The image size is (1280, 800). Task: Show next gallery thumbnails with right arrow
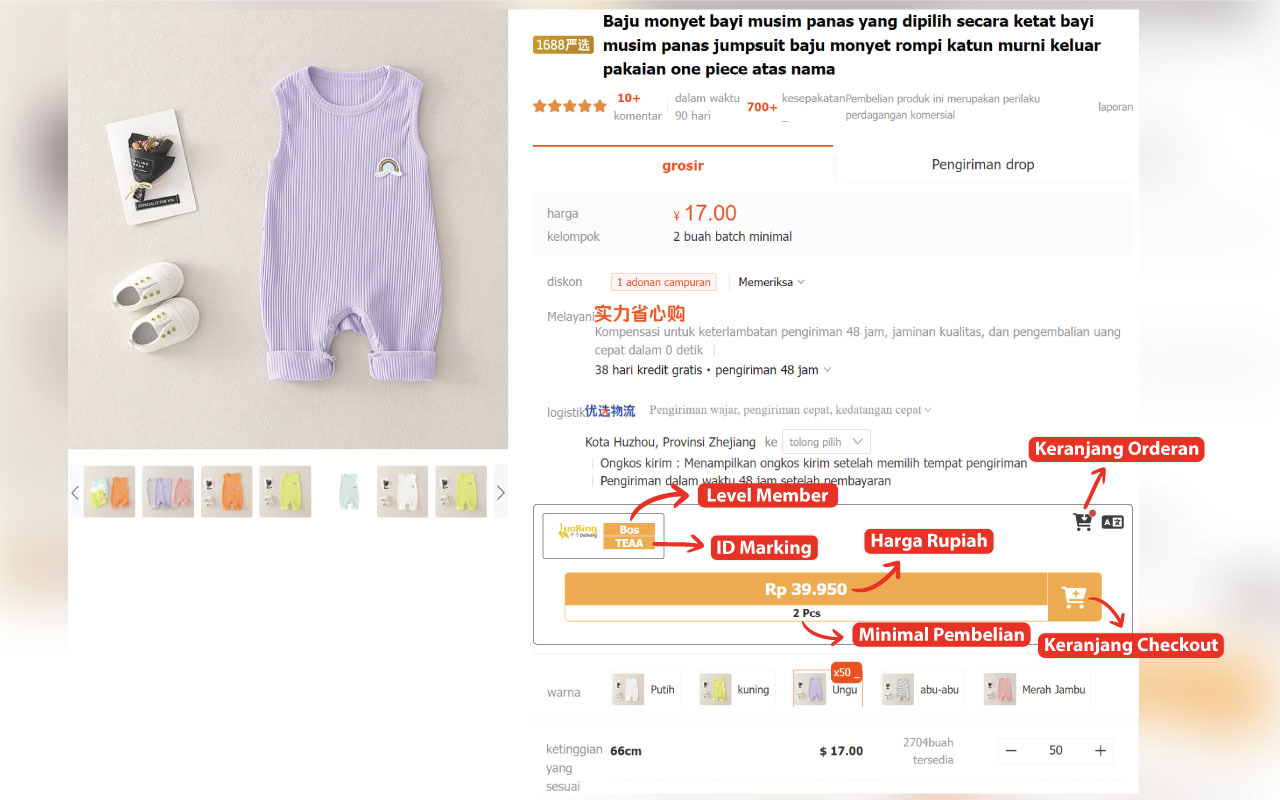[501, 492]
